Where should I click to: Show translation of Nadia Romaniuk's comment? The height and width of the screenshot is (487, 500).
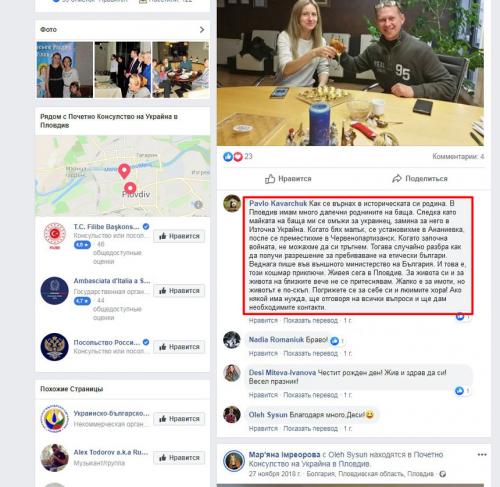point(310,353)
